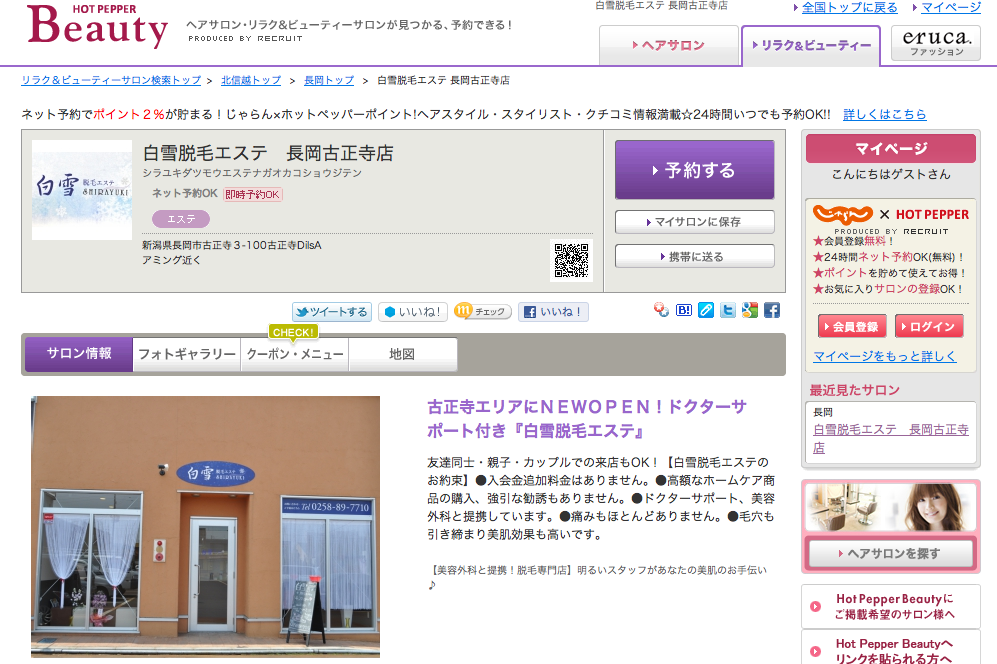Click the woman's hair salon banner photo
997x664 pixels.
pyautogui.click(x=891, y=507)
